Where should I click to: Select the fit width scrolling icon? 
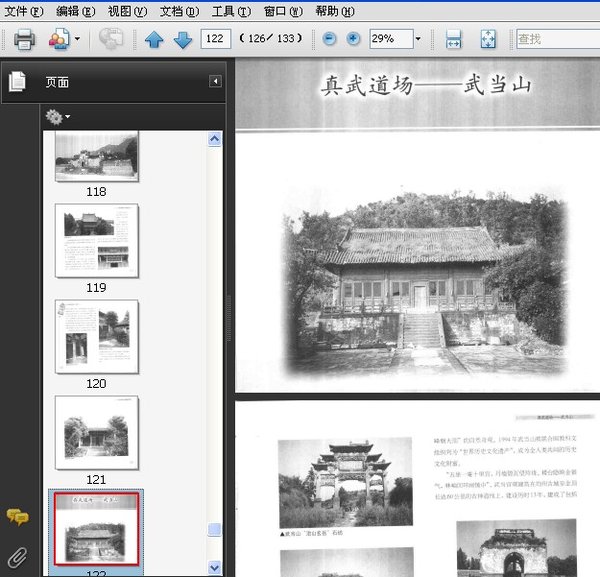click(454, 39)
